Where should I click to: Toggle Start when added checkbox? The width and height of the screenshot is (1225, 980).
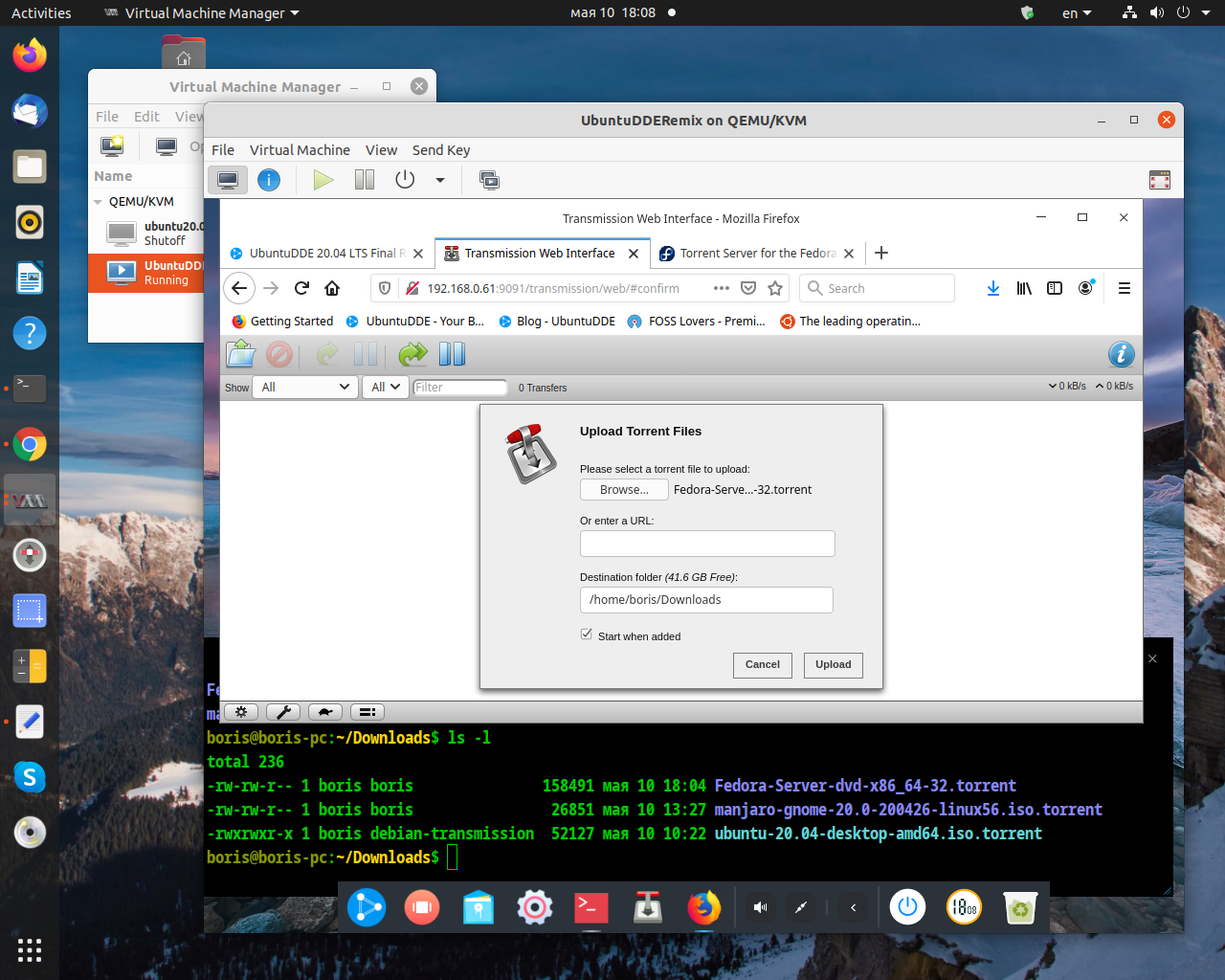pos(587,635)
